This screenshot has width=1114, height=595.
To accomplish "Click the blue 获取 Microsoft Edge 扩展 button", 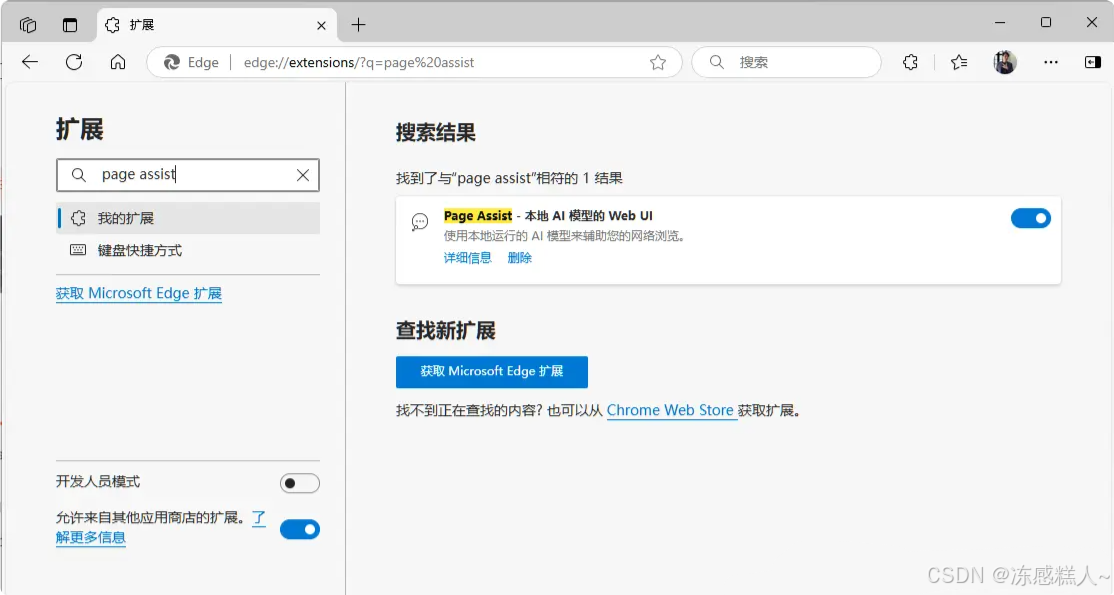I will [492, 372].
